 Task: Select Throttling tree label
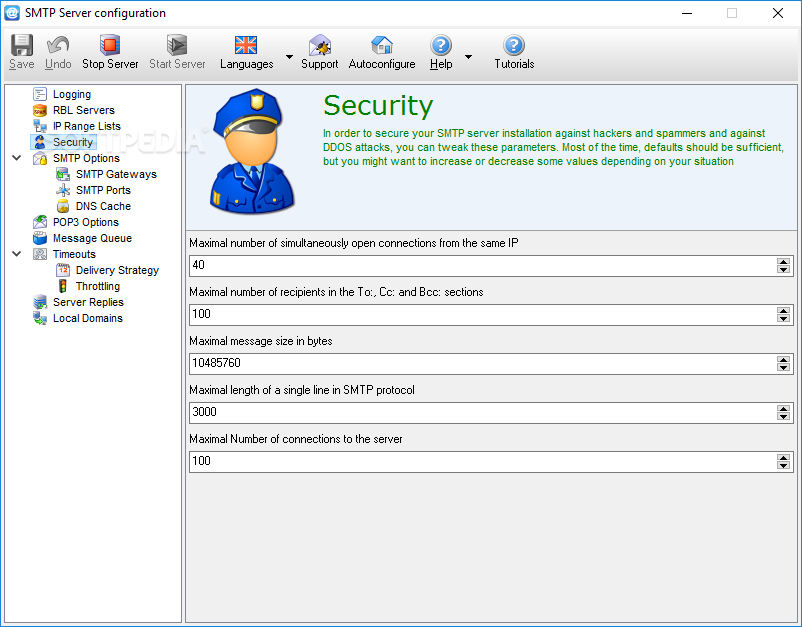click(98, 286)
